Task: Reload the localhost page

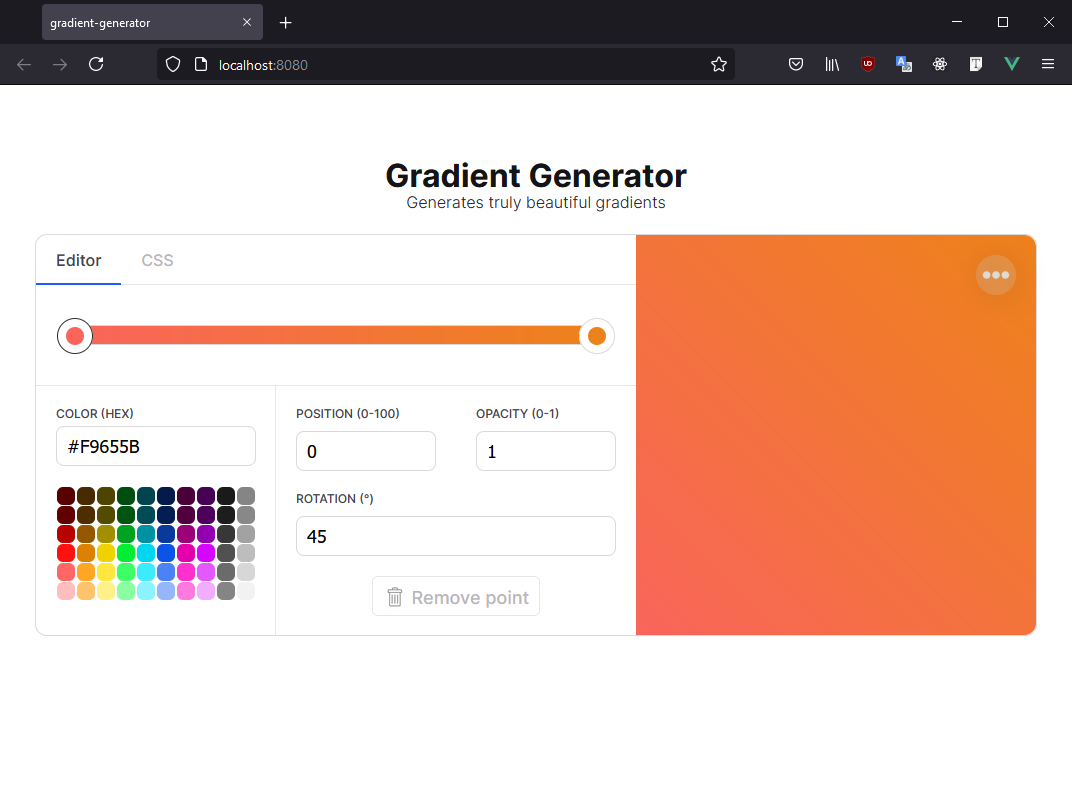Action: click(x=96, y=64)
